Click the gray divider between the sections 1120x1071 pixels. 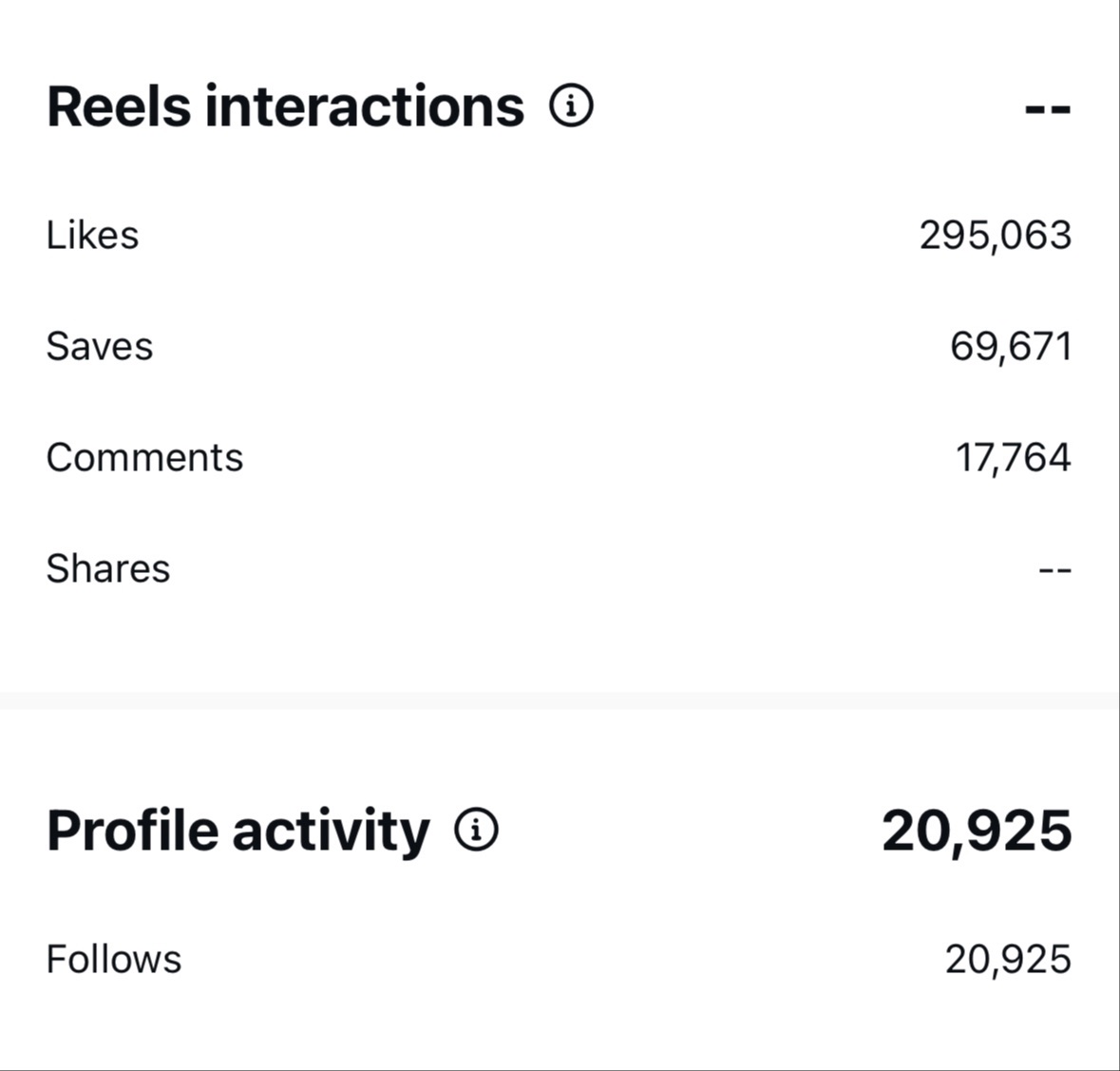coord(560,701)
